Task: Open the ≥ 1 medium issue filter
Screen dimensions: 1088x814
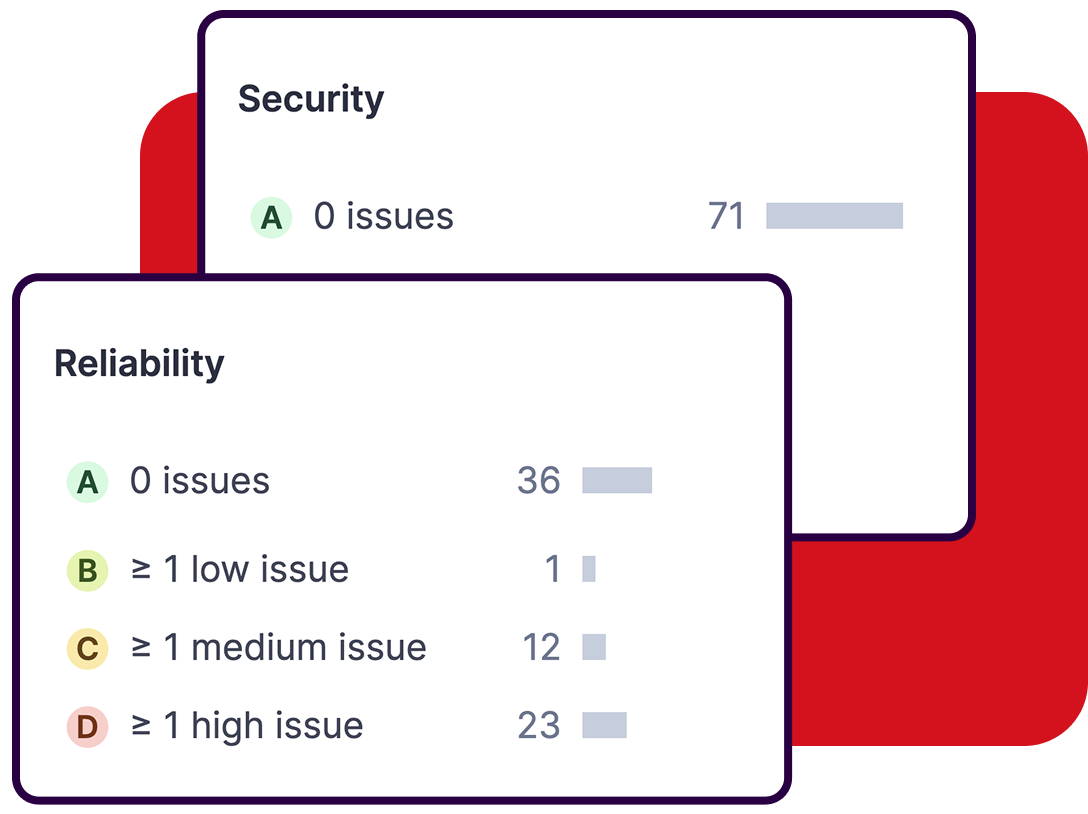Action: [278, 648]
